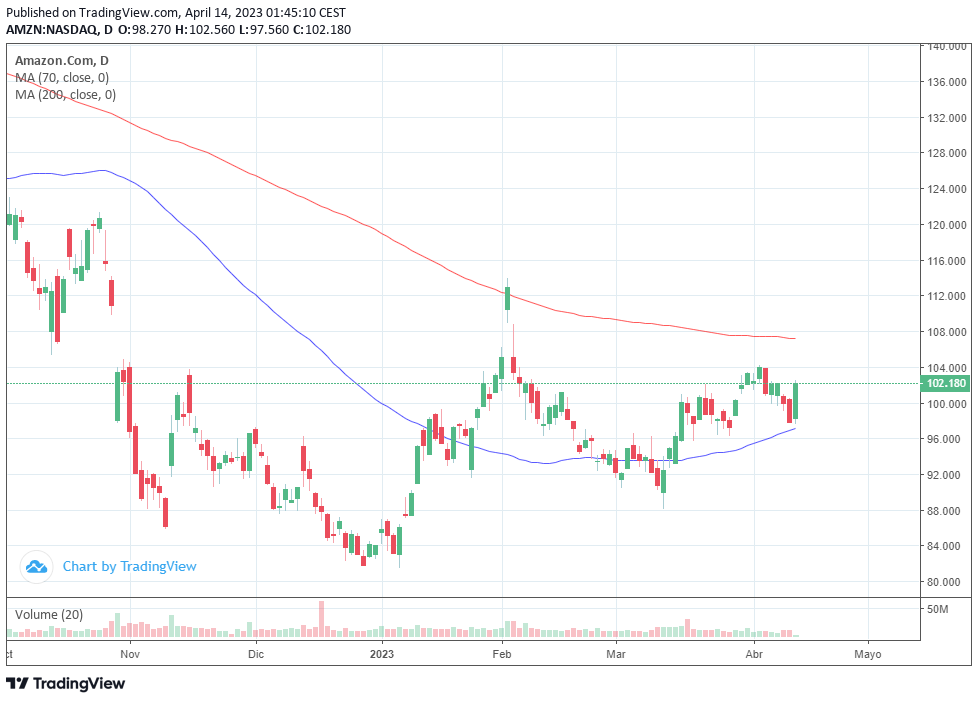Image resolution: width=978 pixels, height=702 pixels.
Task: Click the Abr label on time axis
Action: (754, 654)
